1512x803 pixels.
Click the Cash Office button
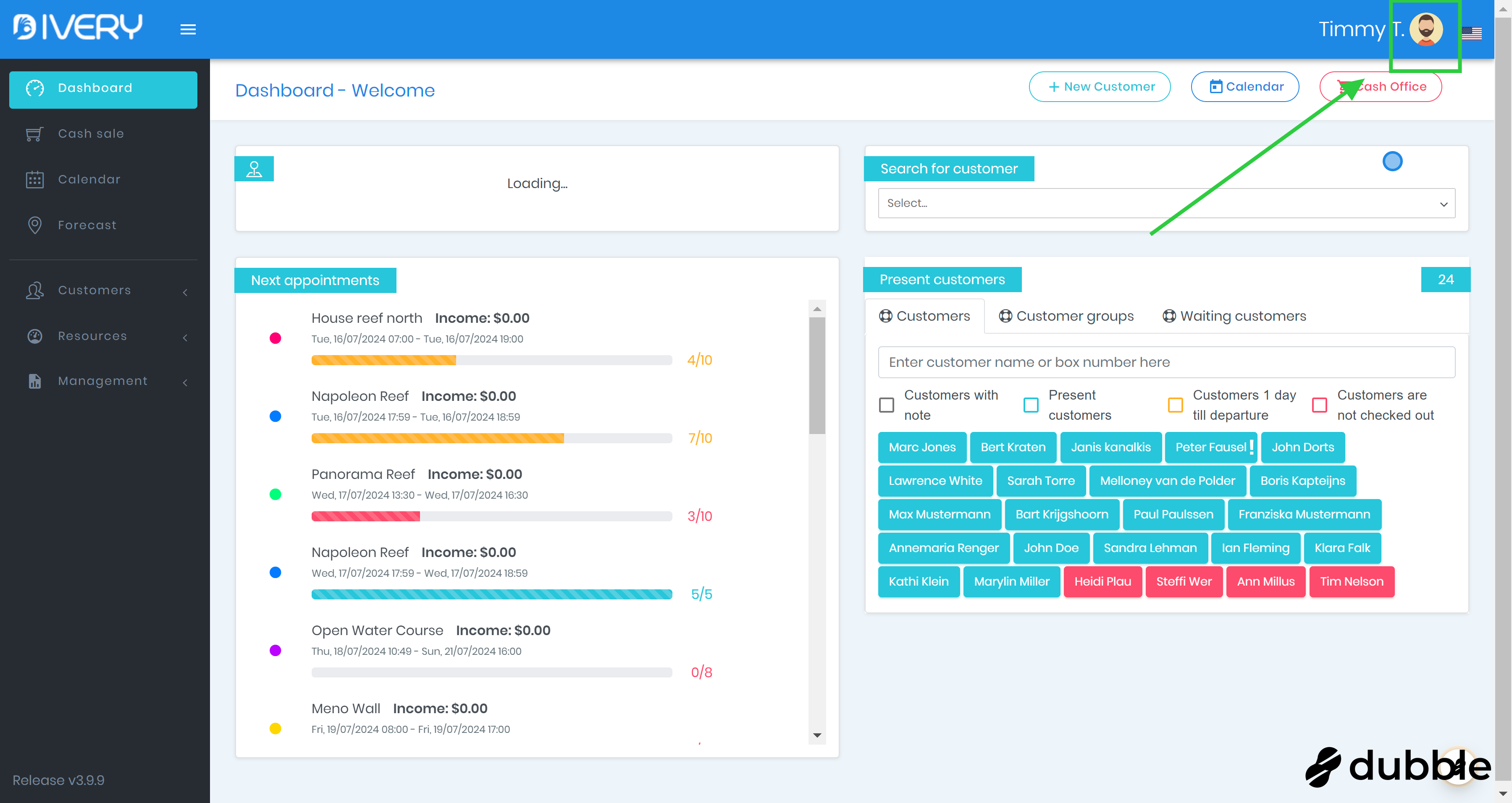pos(1381,87)
